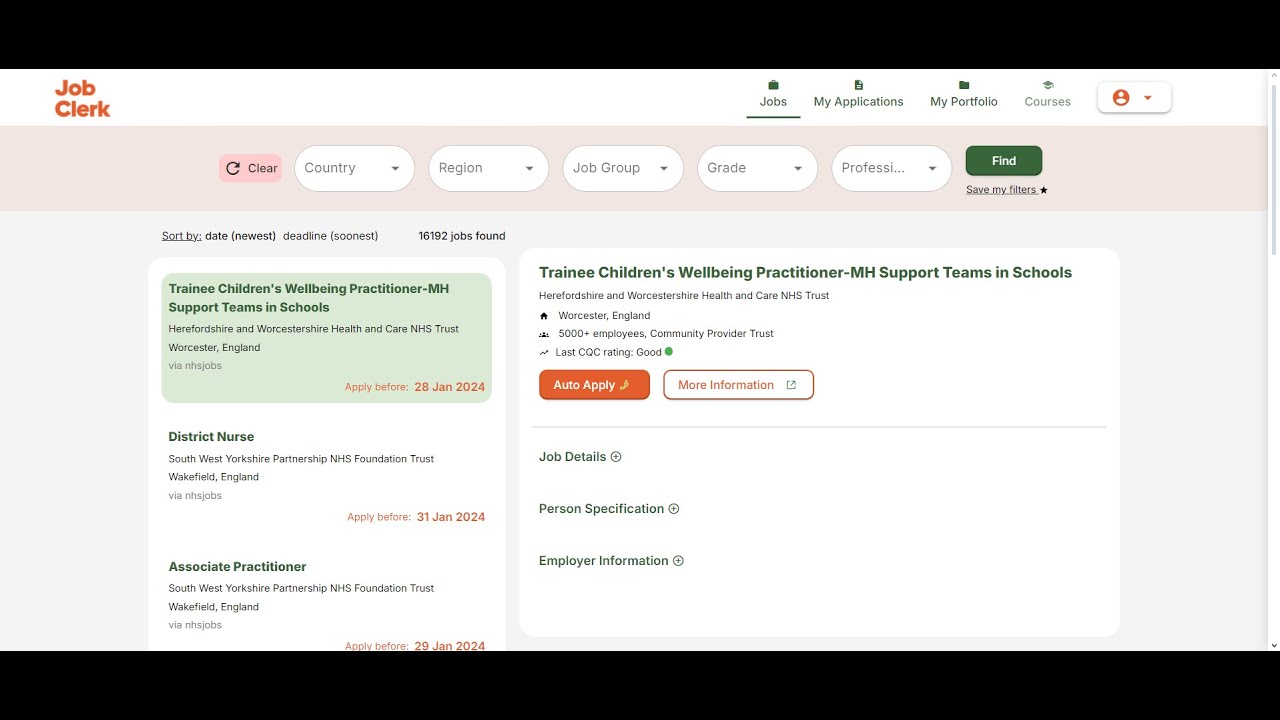Open the Region filter dropdown
This screenshot has width=1280, height=720.
coord(488,168)
